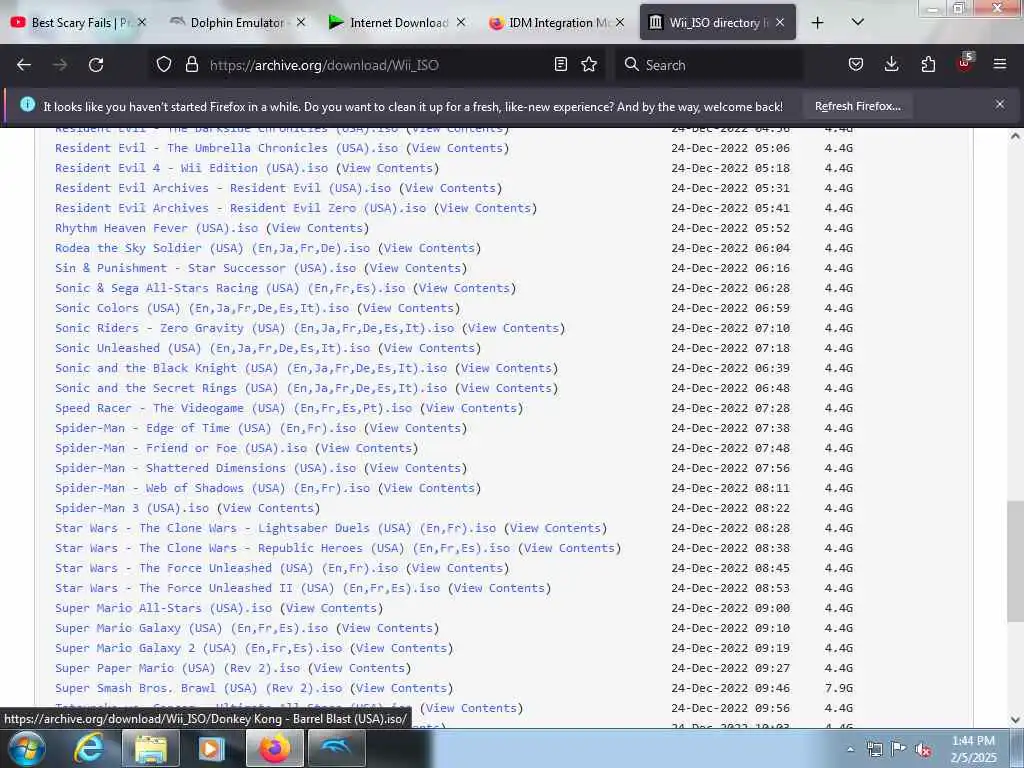This screenshot has height=768, width=1024.
Task: Open Dolphin Emulator from the taskbar
Action: coord(336,748)
